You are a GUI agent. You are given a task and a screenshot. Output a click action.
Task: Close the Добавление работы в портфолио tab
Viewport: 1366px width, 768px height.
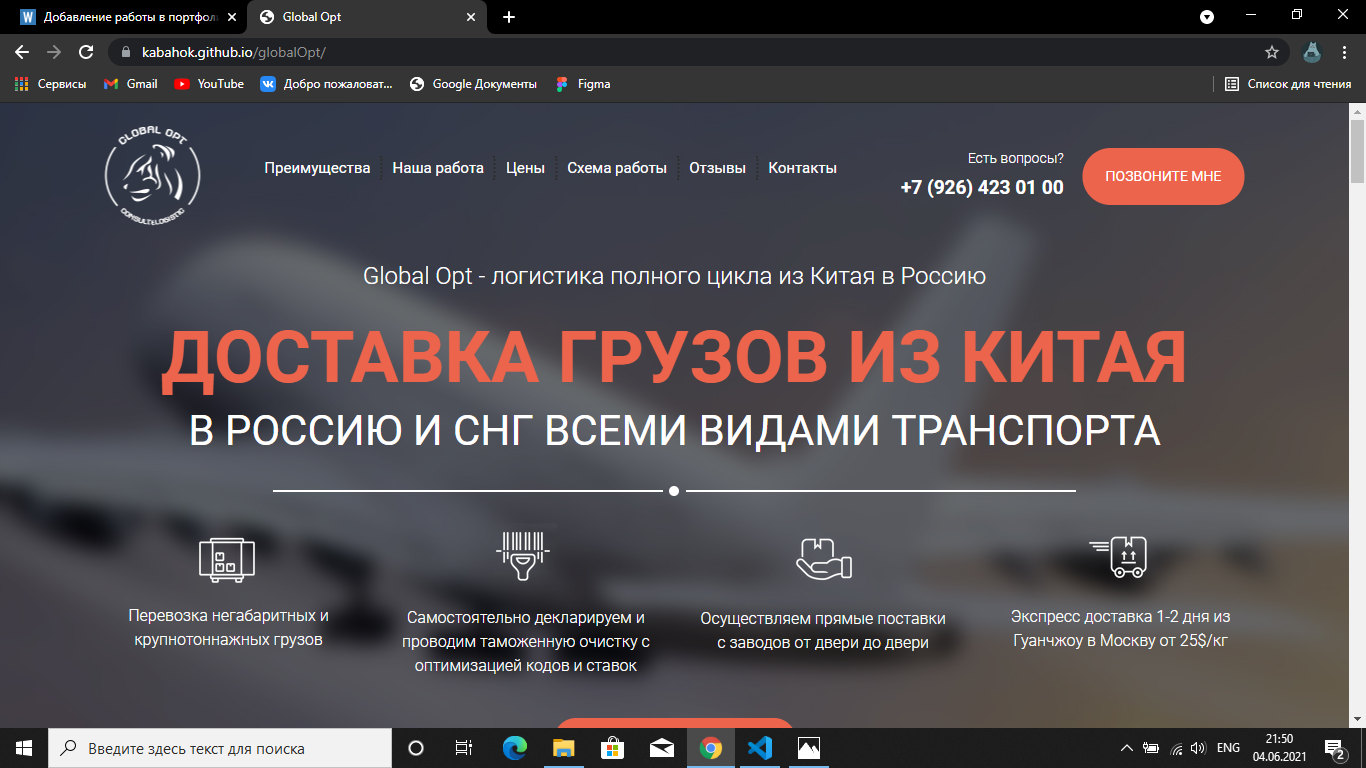click(x=232, y=17)
